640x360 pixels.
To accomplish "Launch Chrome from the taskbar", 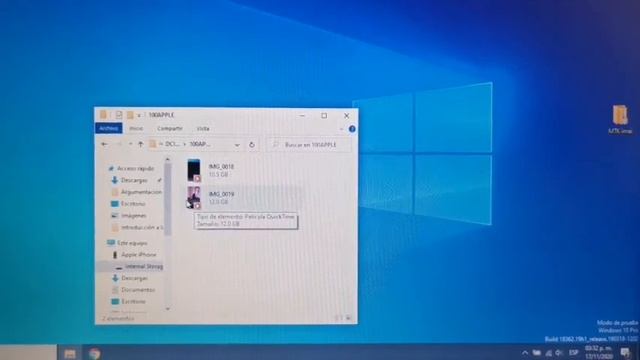I will pos(94,353).
